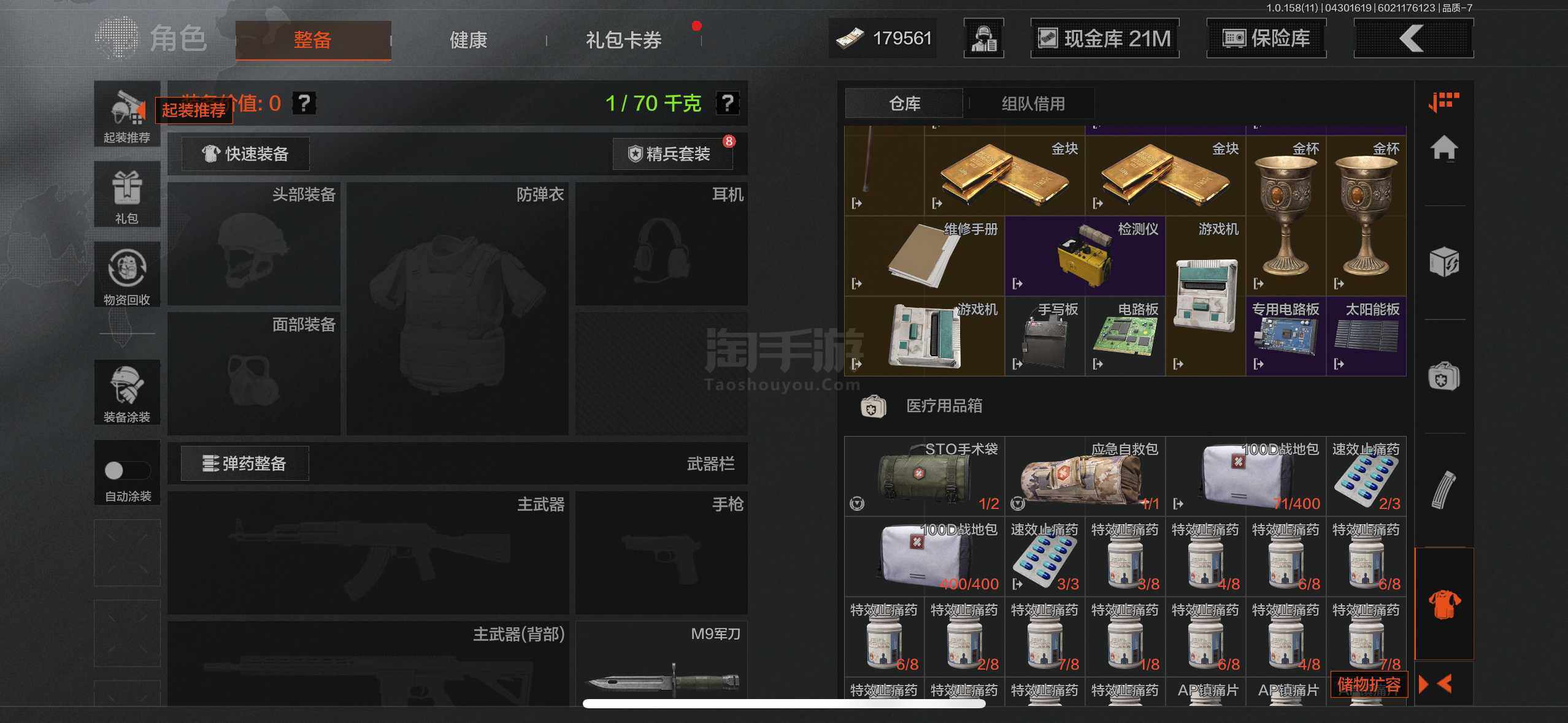Viewport: 1568px width, 723px height.
Task: Click 弹药整备 button
Action: pyautogui.click(x=245, y=464)
